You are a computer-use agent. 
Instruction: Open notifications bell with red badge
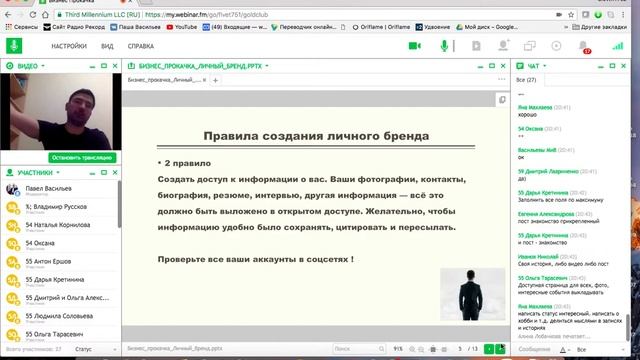pos(584,47)
